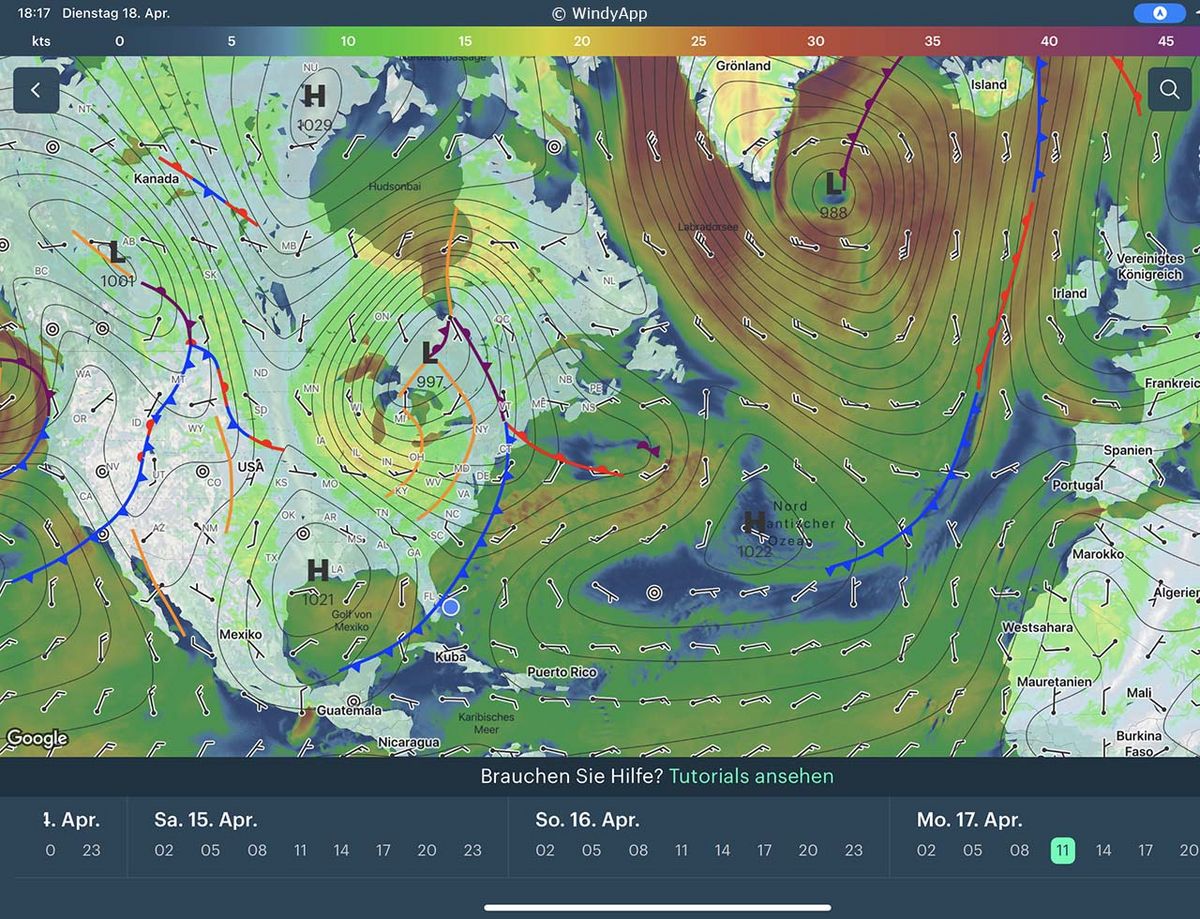Tap the Puerto Rico label on the map
Screen dimensions: 1200x919
pos(561,672)
